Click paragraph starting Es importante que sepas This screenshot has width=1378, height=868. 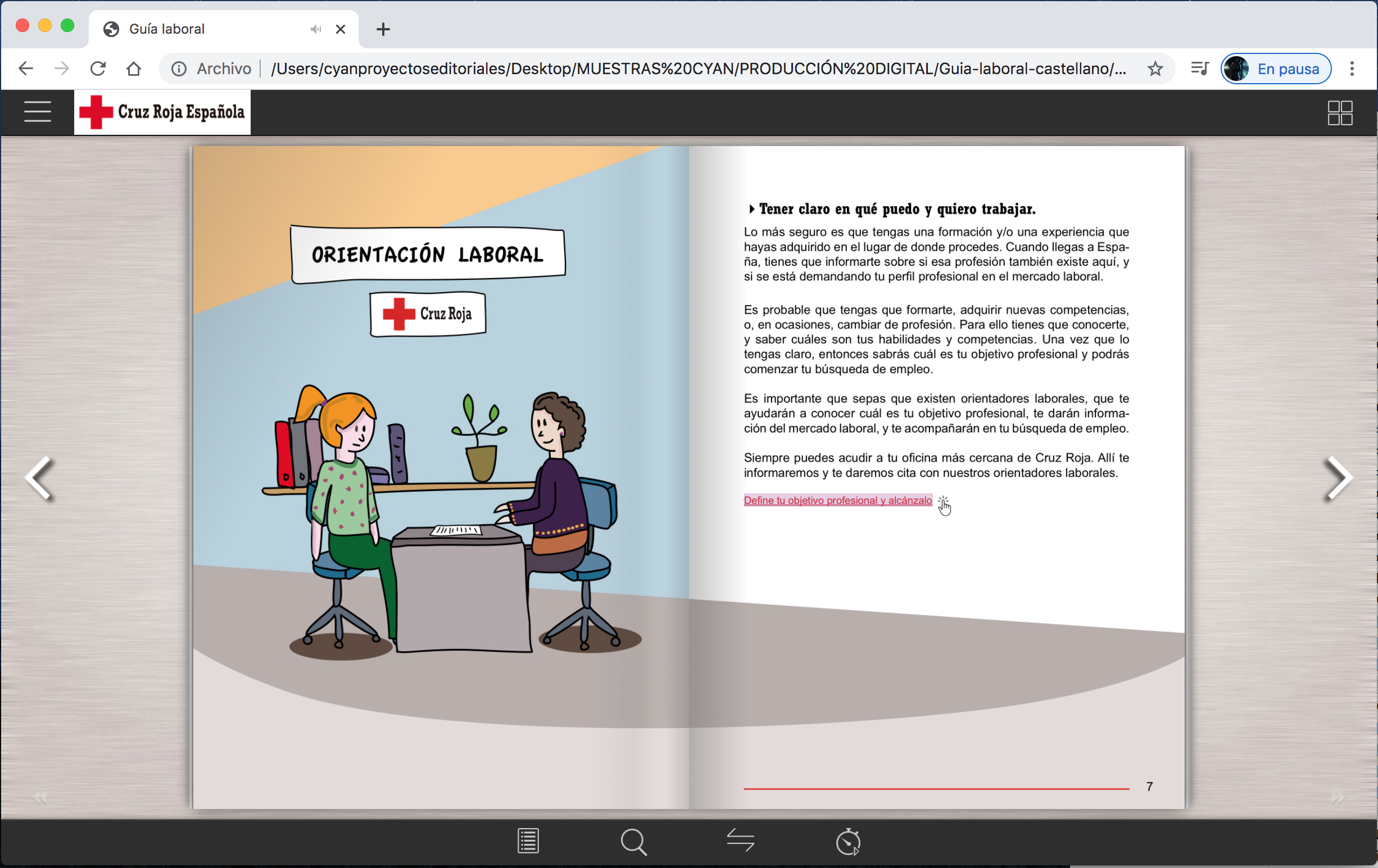[936, 413]
